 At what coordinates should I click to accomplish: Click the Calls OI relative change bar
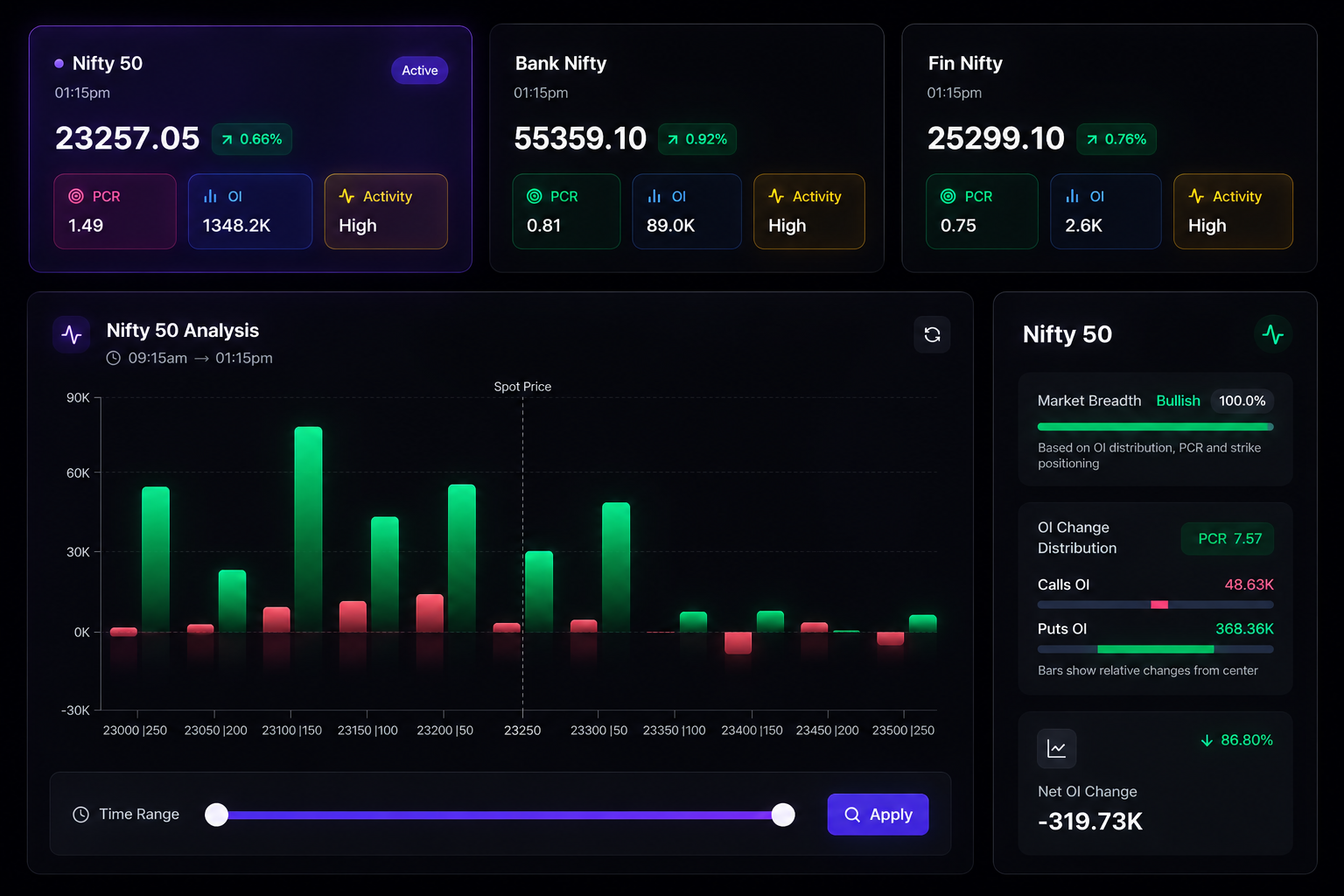(1156, 605)
